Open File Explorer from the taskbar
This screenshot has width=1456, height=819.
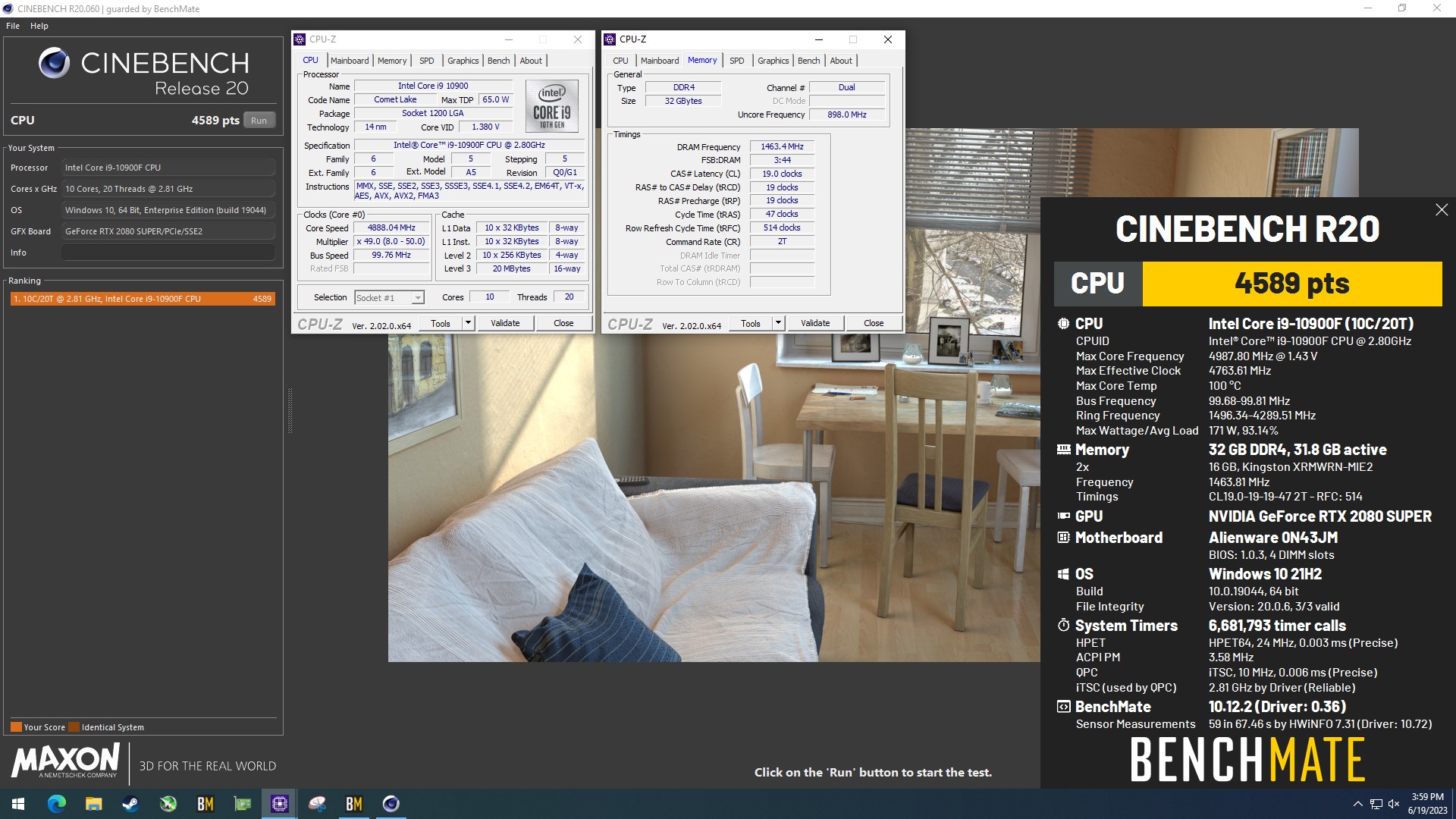tap(93, 804)
